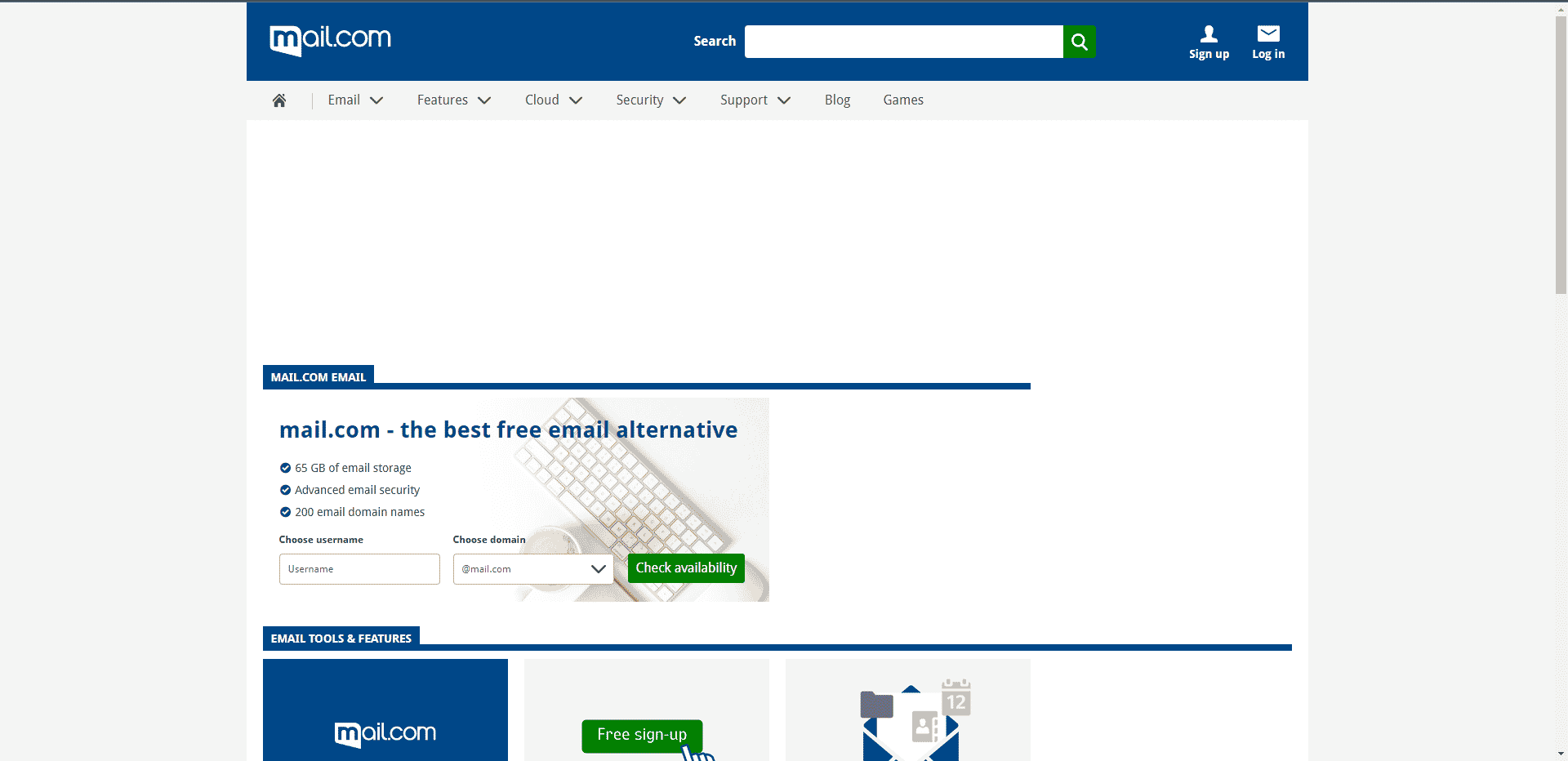Open the Security navigation item

click(639, 100)
